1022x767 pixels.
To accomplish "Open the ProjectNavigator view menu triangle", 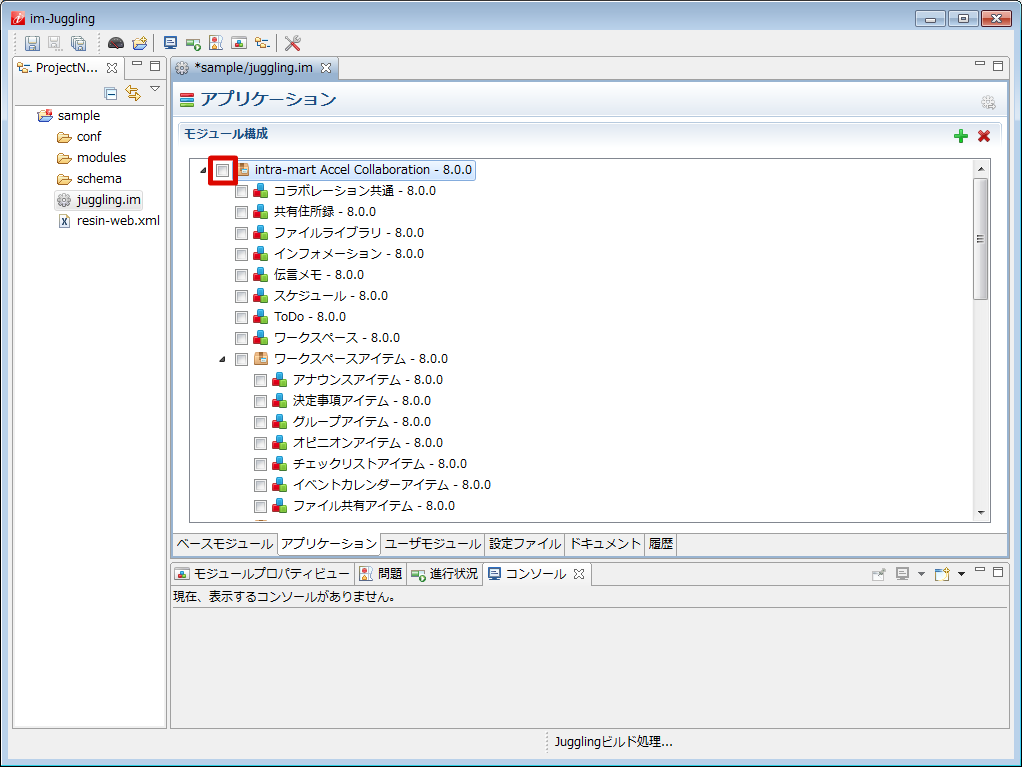I will [155, 89].
